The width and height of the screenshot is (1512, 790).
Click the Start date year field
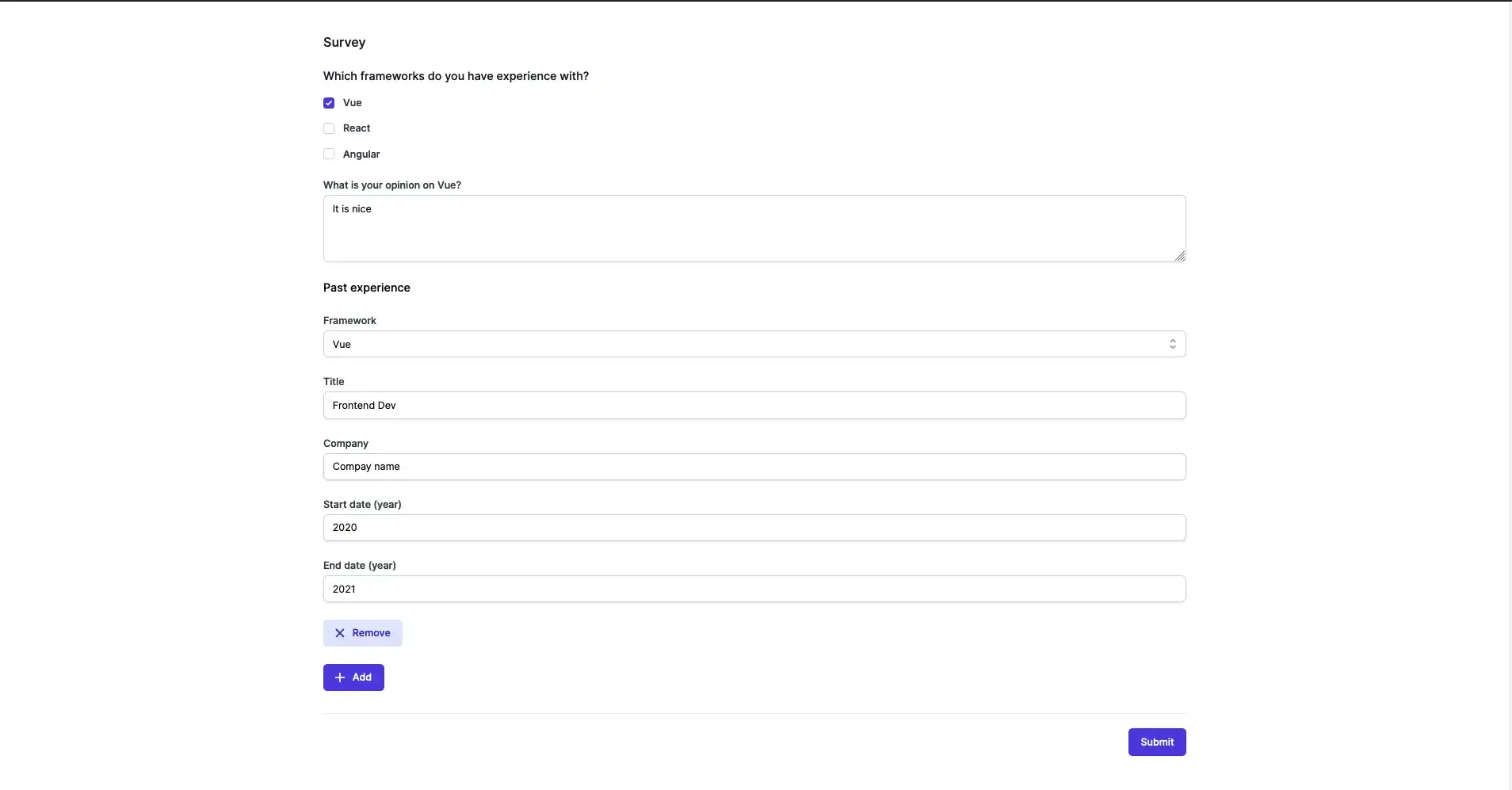point(754,528)
